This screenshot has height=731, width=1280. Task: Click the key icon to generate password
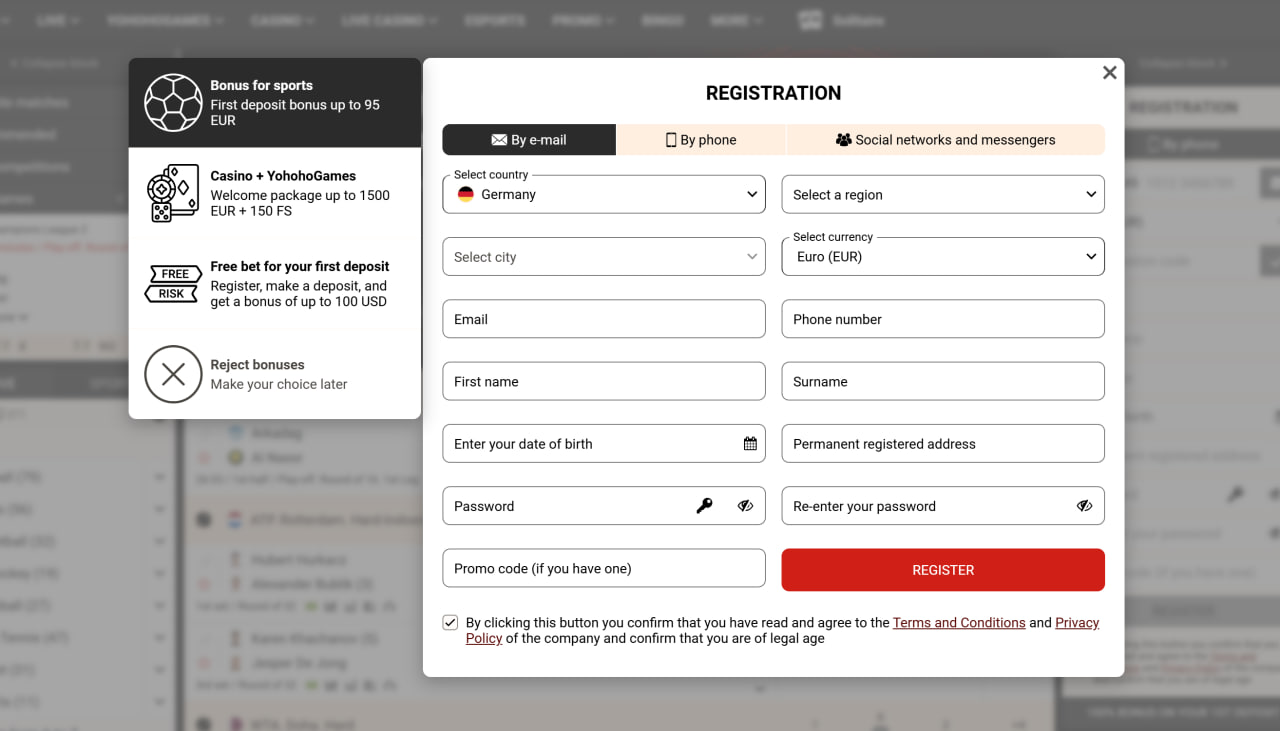705,506
